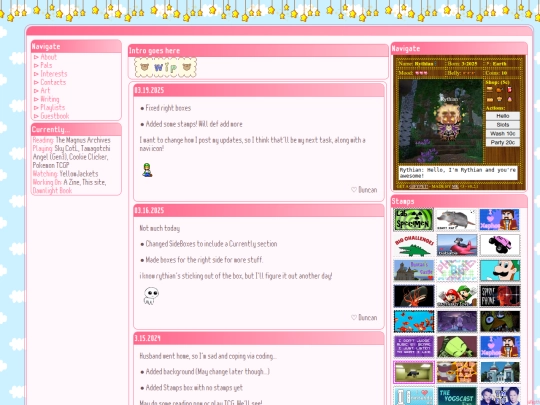Buy the muffin shop item

[499, 99]
